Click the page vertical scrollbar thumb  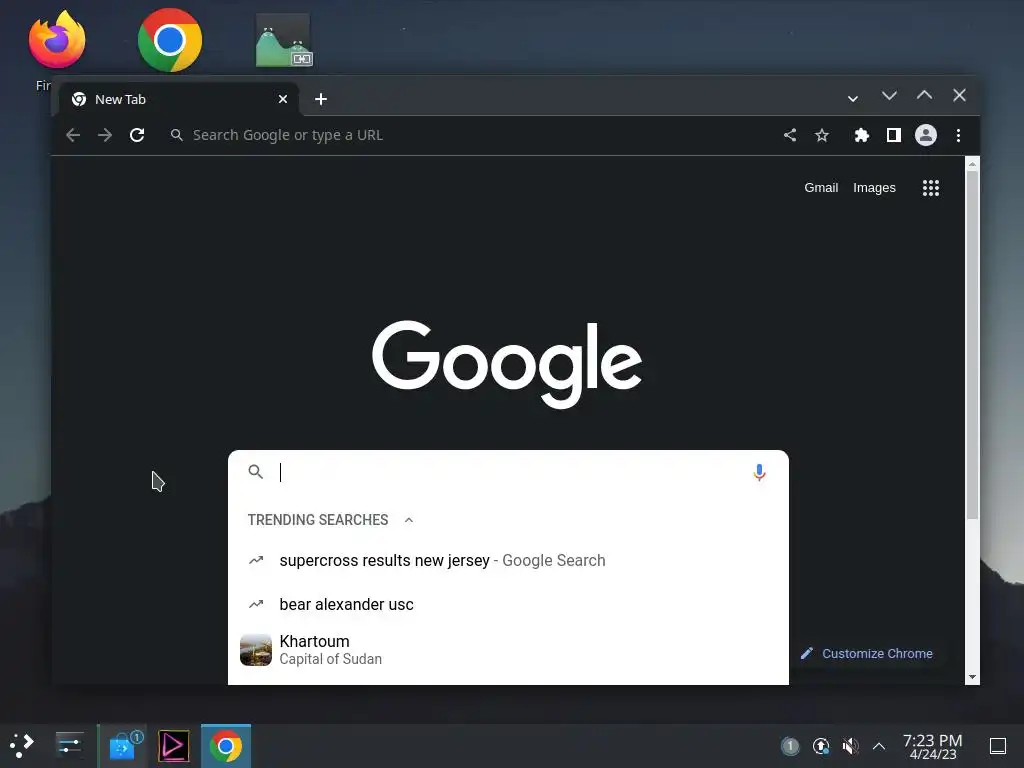click(972, 345)
